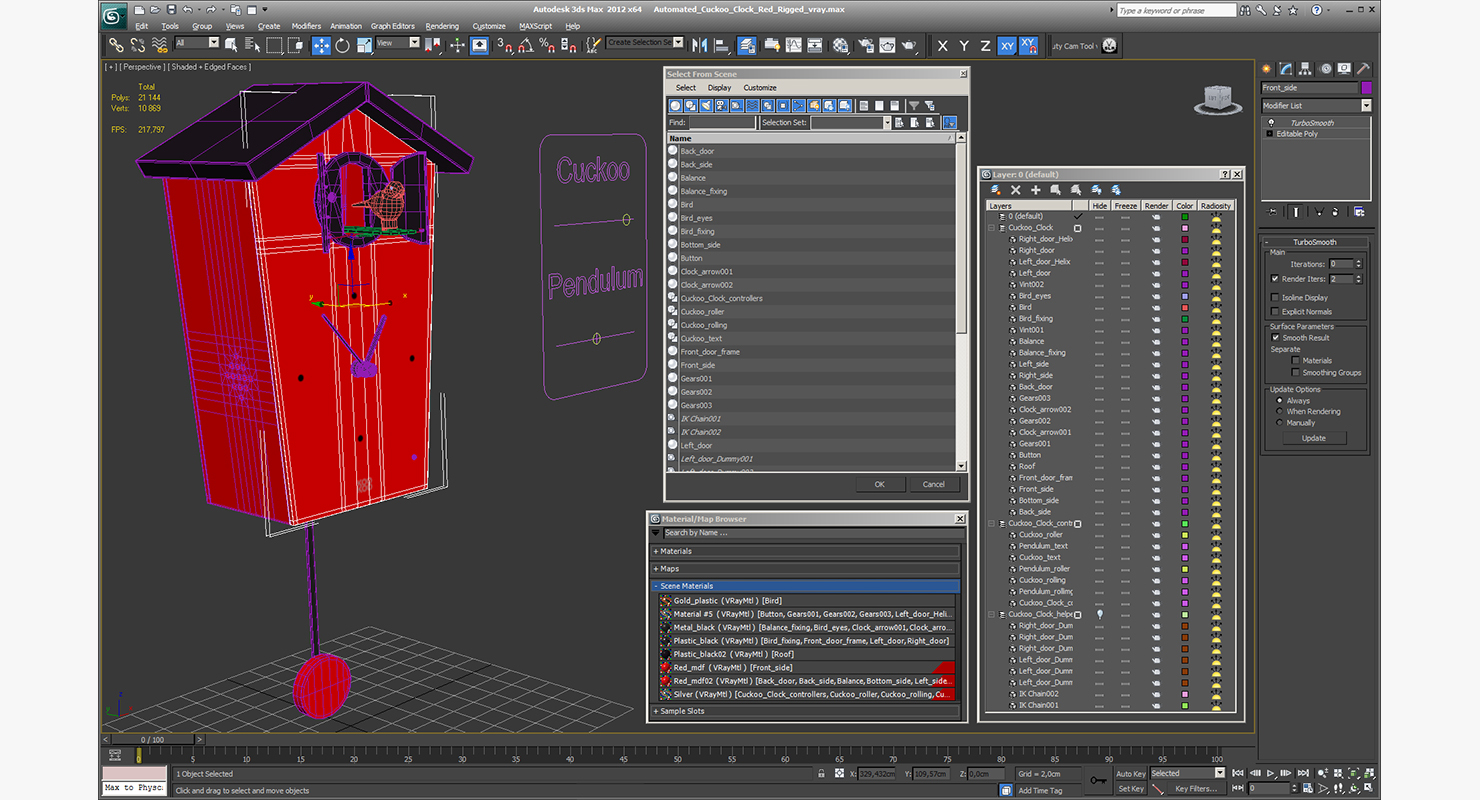The height and width of the screenshot is (800, 1480).
Task: Click the Pin Stack icon in modifier panel
Action: point(1272,212)
